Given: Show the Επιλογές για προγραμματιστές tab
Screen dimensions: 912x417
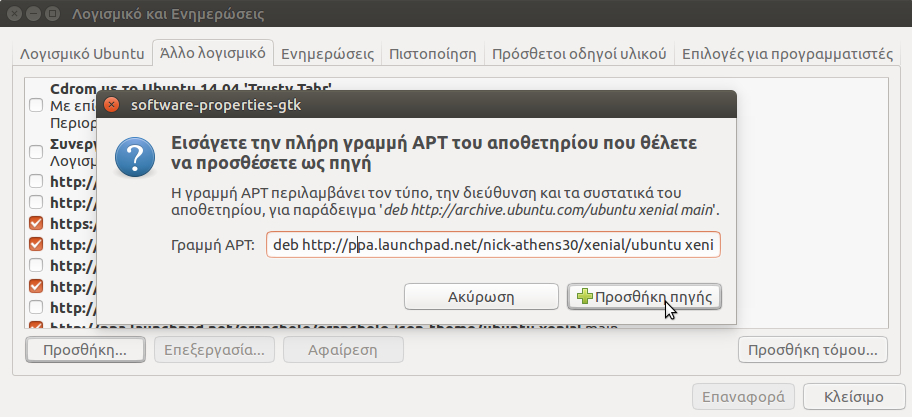Looking at the screenshot, I should click(x=786, y=53).
